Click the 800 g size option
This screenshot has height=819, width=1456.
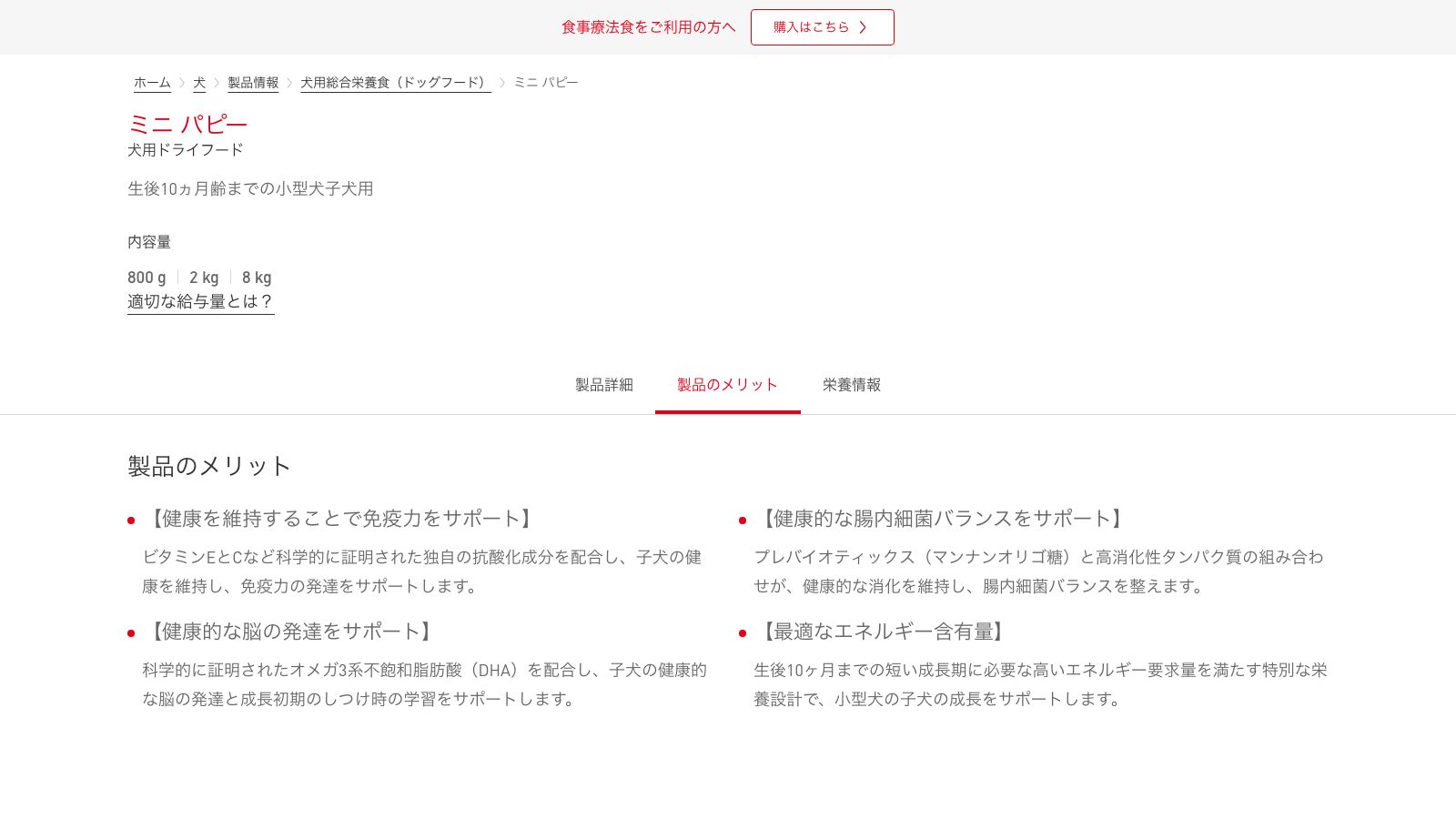pyautogui.click(x=147, y=278)
